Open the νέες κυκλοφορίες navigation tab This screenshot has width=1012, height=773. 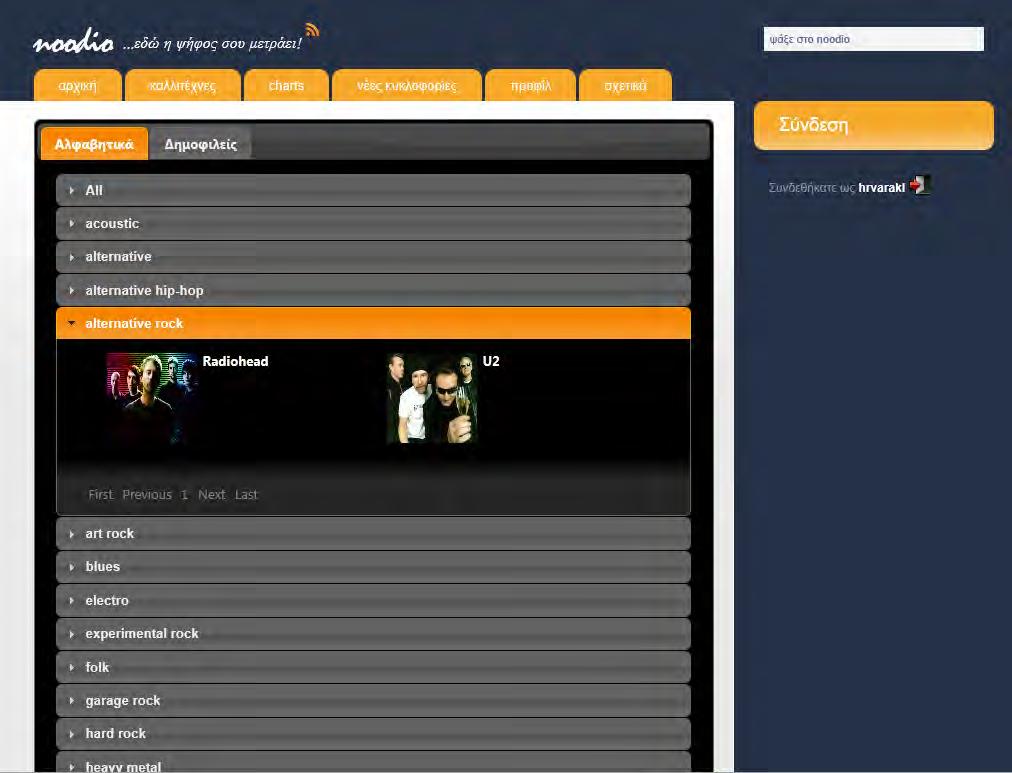[x=407, y=85]
